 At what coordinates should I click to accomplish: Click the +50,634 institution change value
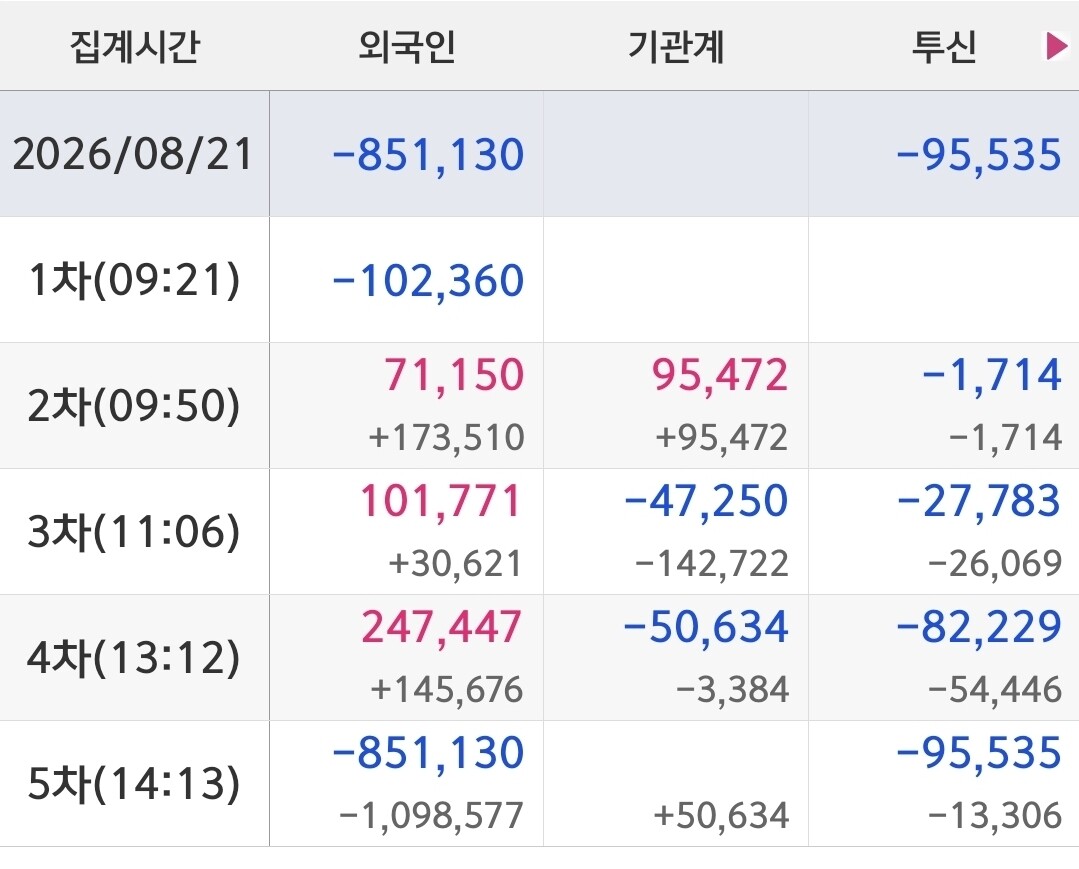pyautogui.click(x=720, y=815)
